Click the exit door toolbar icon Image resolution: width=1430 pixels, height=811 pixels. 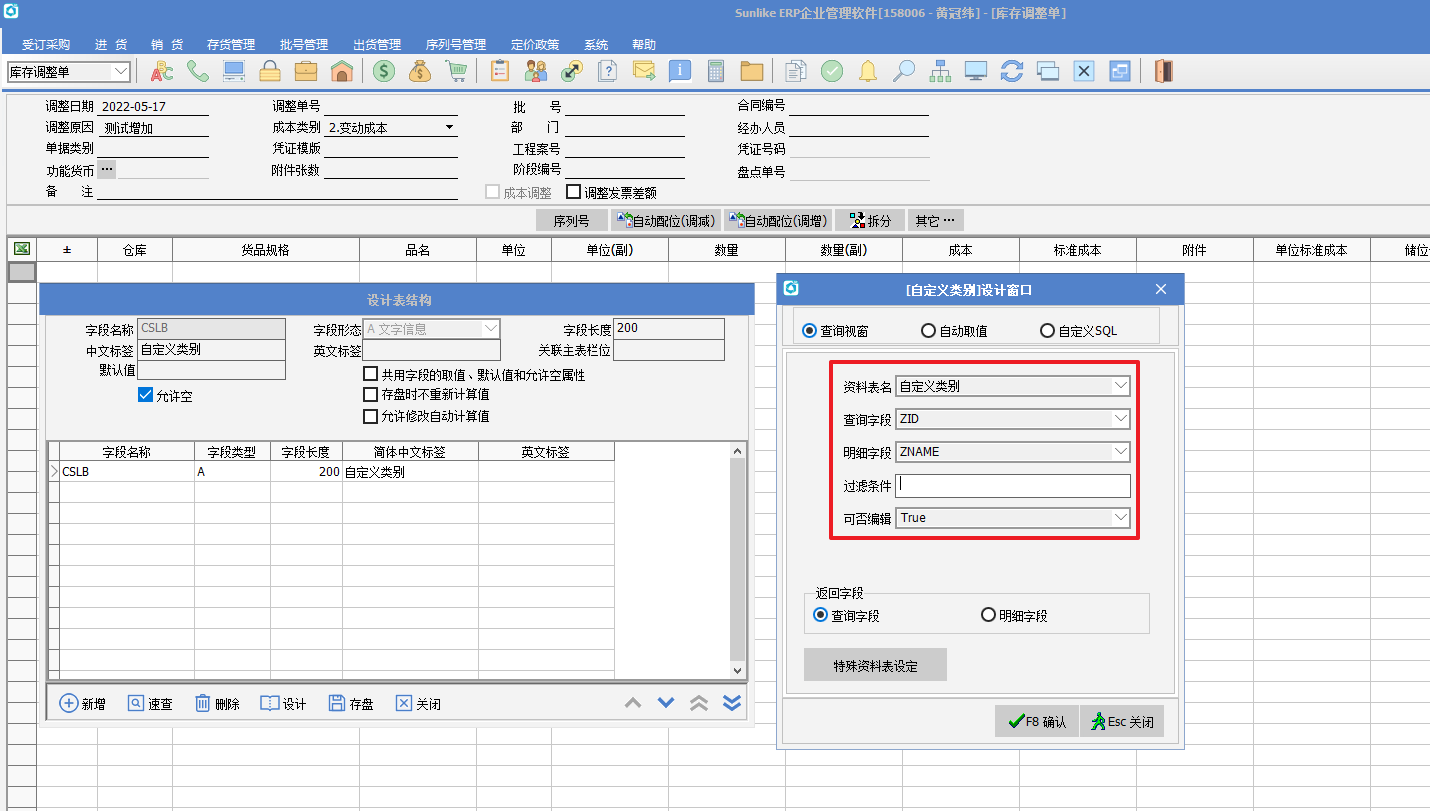pyautogui.click(x=1163, y=71)
